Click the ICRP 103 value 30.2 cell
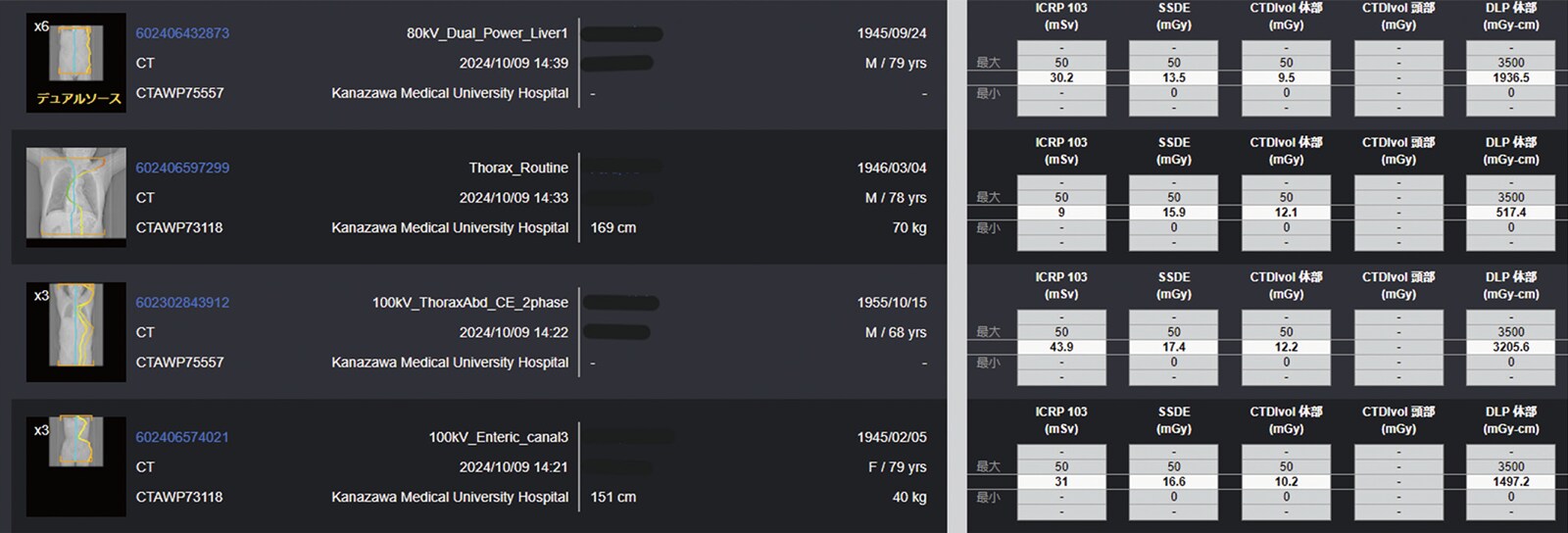This screenshot has width=1568, height=533. pos(1061,77)
